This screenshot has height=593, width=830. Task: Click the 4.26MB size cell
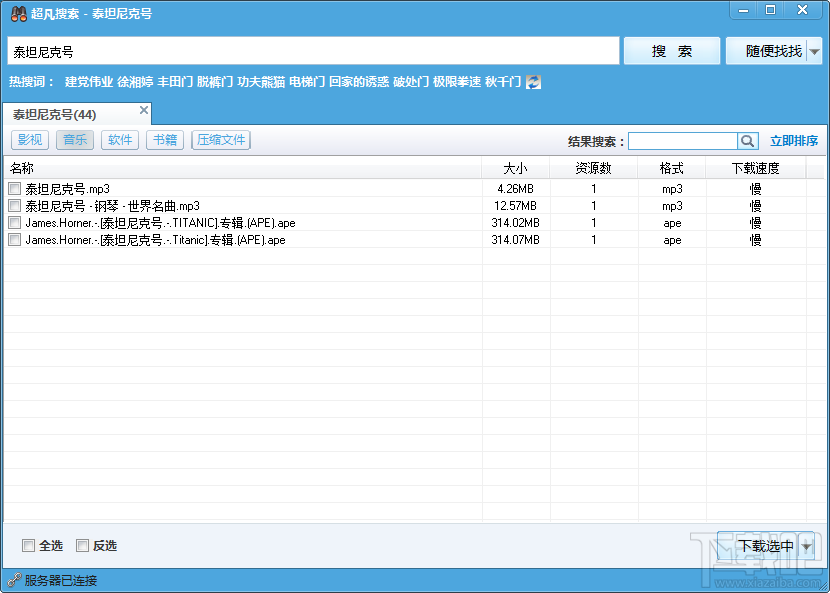[x=516, y=188]
